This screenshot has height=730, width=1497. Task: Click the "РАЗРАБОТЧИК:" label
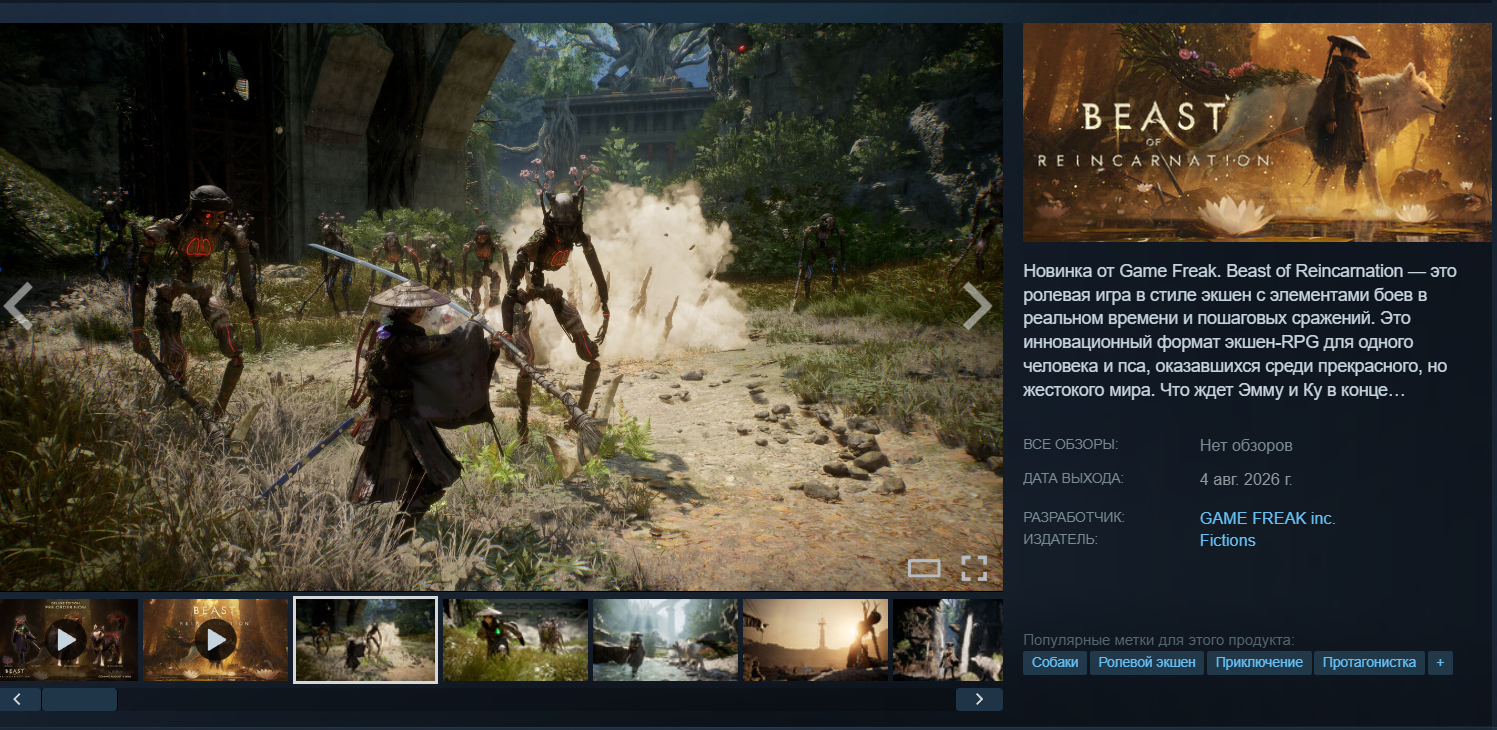[1074, 517]
